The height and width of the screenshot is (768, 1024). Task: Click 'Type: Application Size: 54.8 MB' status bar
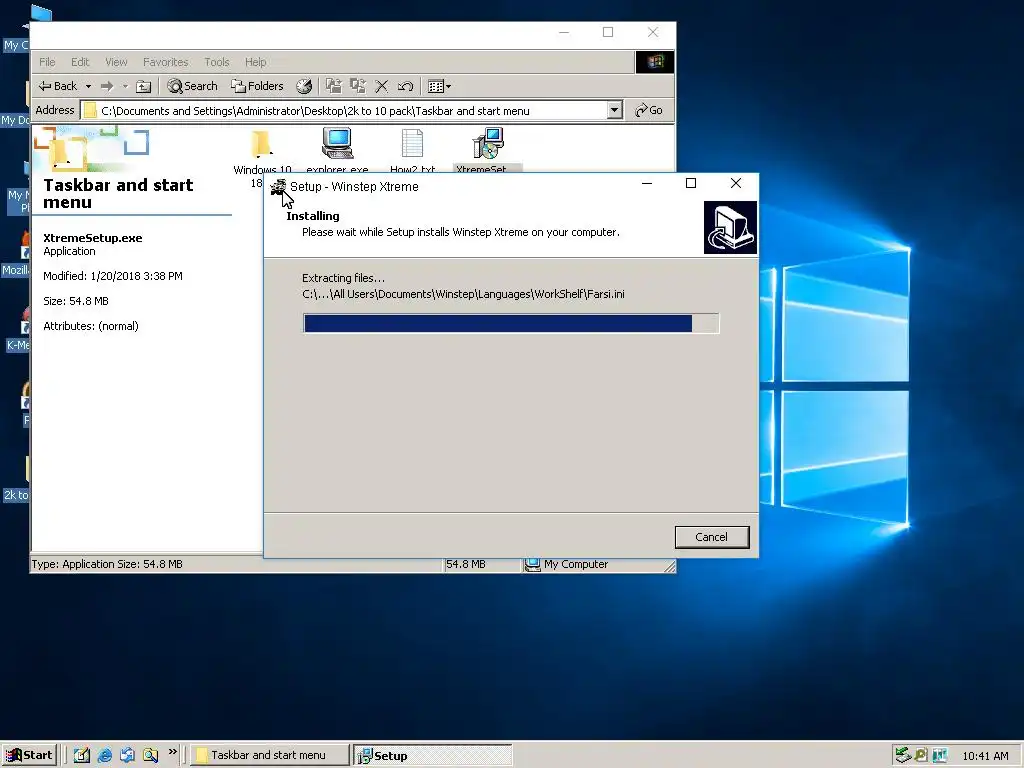(107, 564)
